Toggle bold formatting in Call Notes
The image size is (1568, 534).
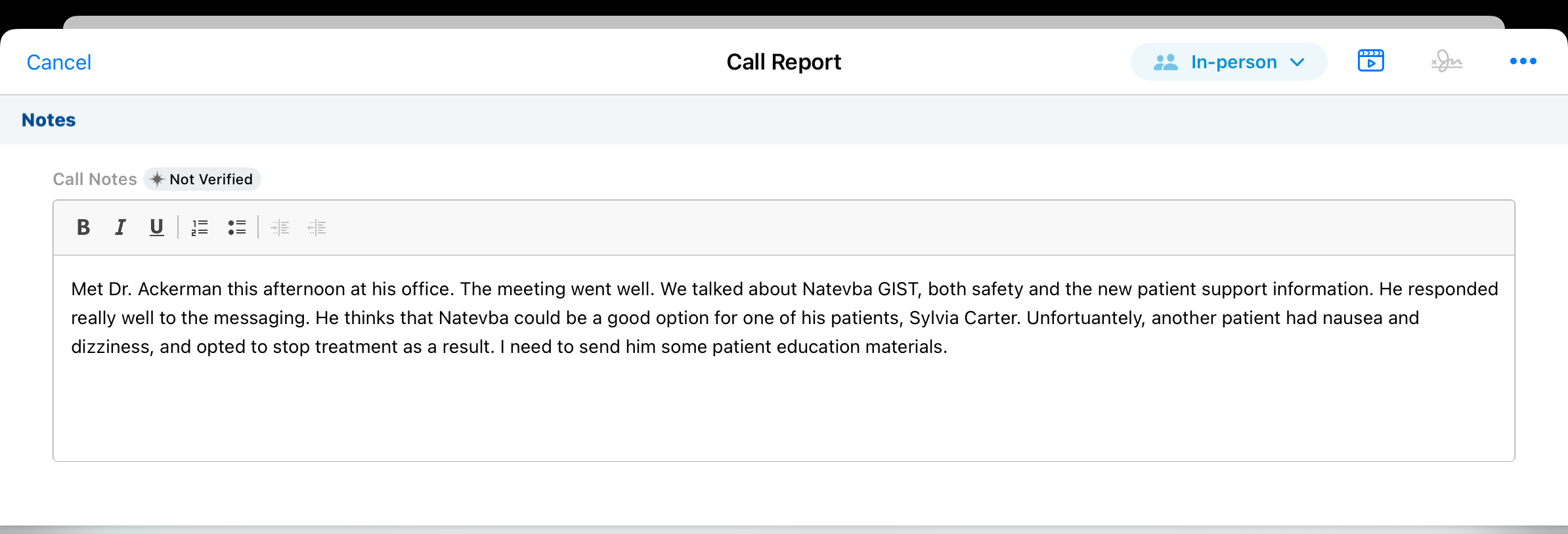[x=83, y=228]
